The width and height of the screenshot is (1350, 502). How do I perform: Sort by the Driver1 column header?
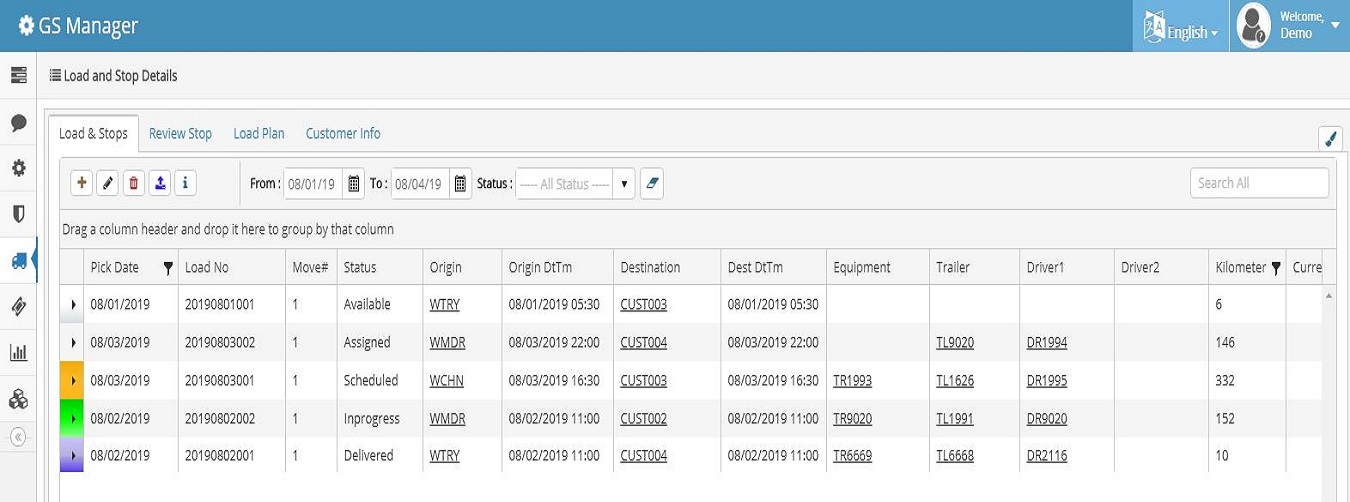(1045, 267)
